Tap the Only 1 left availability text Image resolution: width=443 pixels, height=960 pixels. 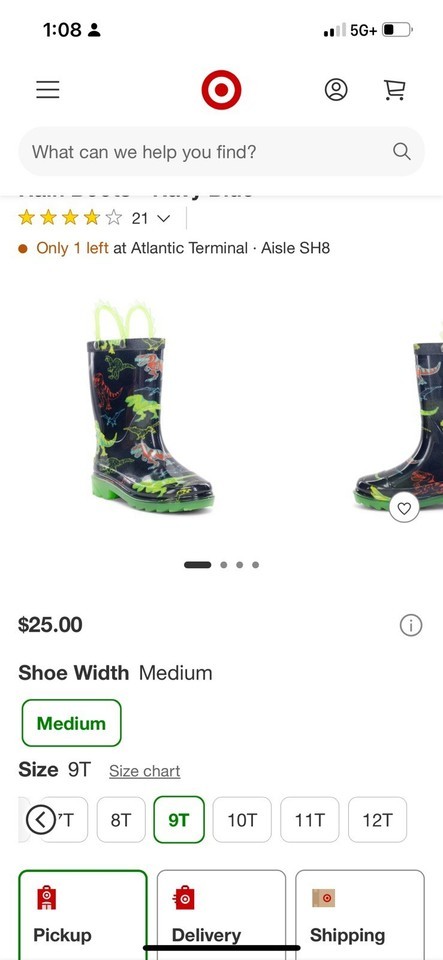pos(72,248)
